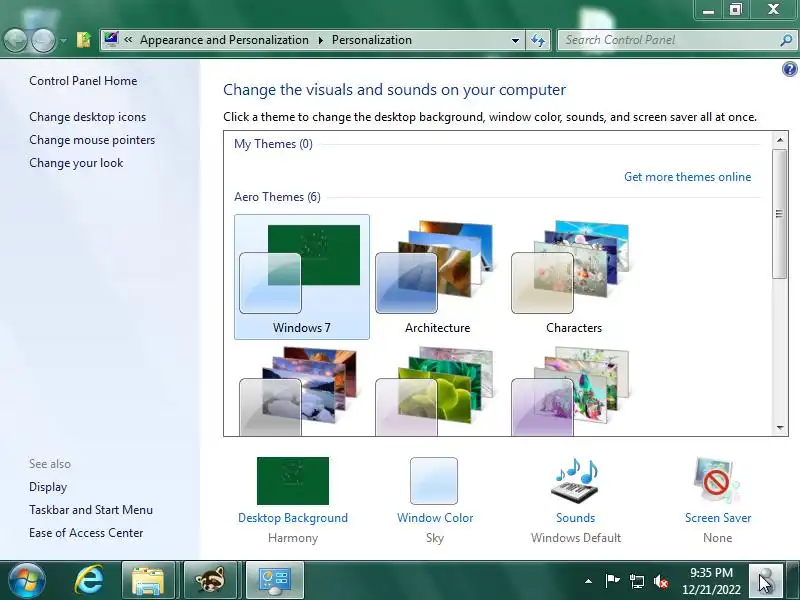Expand the double-chevron breadcrumb overflow
Viewport: 800px width, 600px height.
(x=128, y=40)
